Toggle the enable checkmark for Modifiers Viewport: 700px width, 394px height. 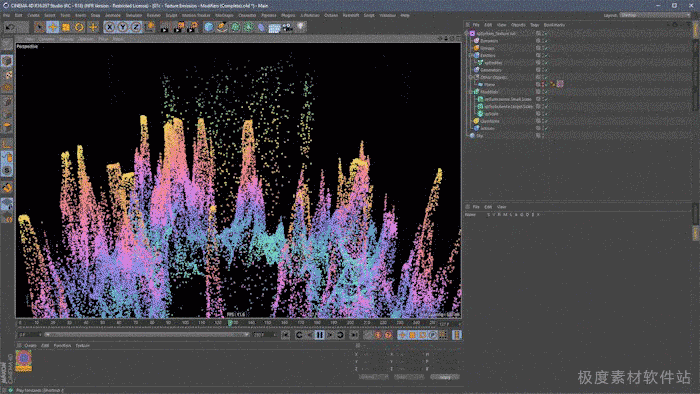(x=546, y=92)
